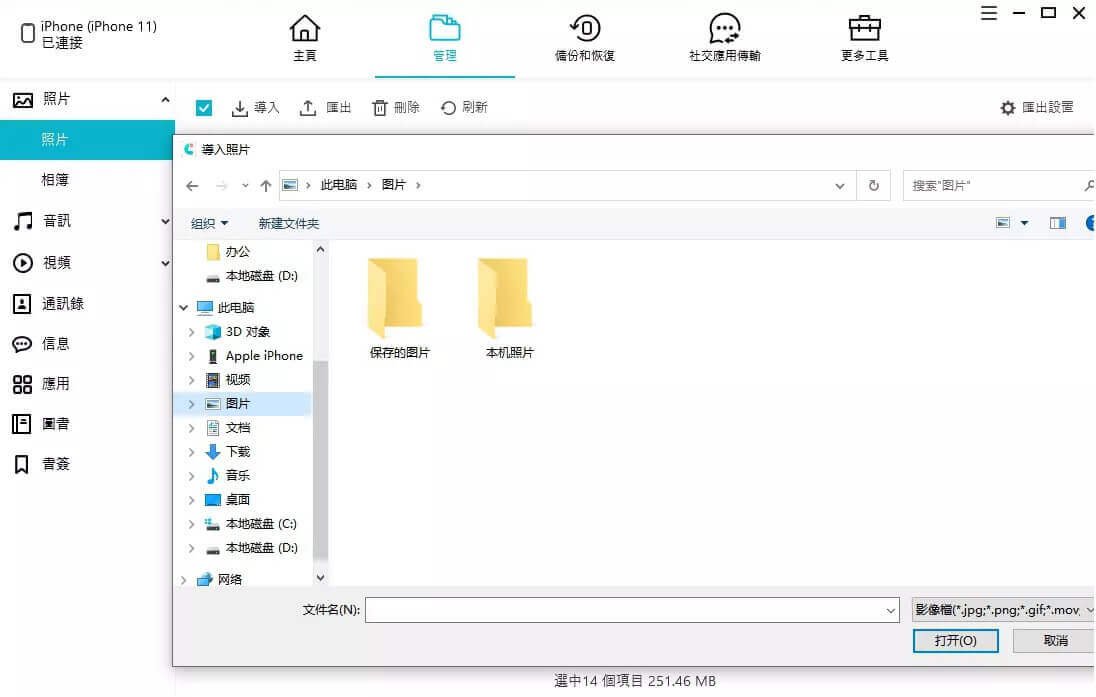Click the 刷新 refresh icon

(x=449, y=108)
